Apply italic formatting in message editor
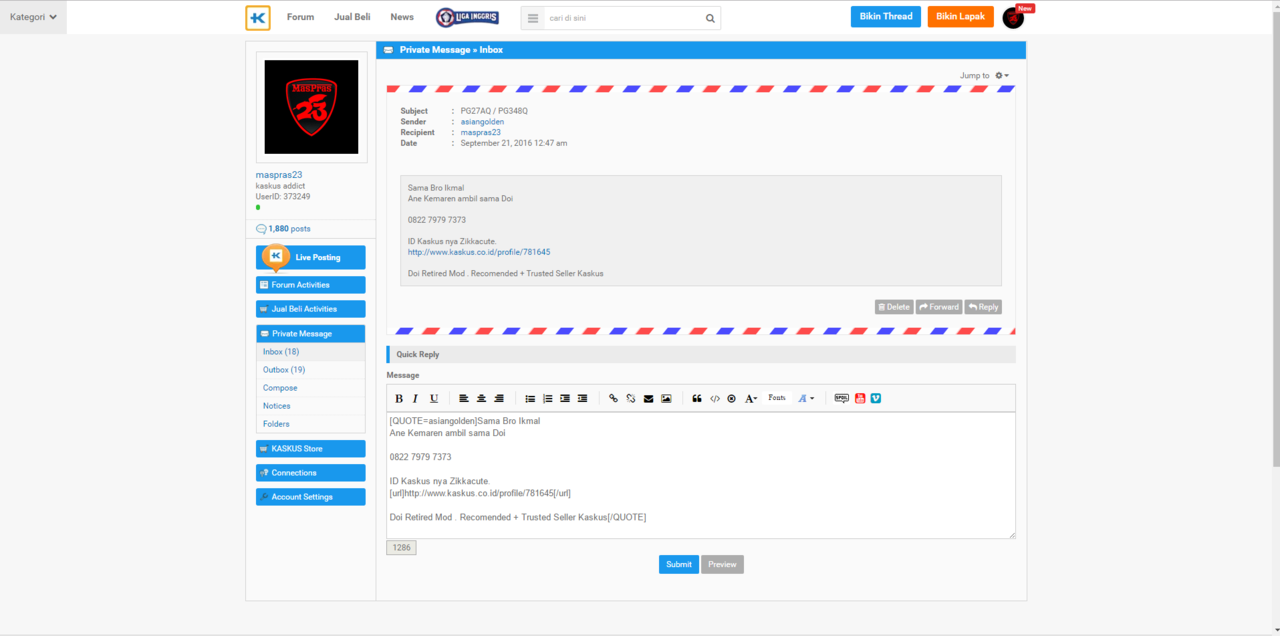The image size is (1280, 636). tap(416, 398)
